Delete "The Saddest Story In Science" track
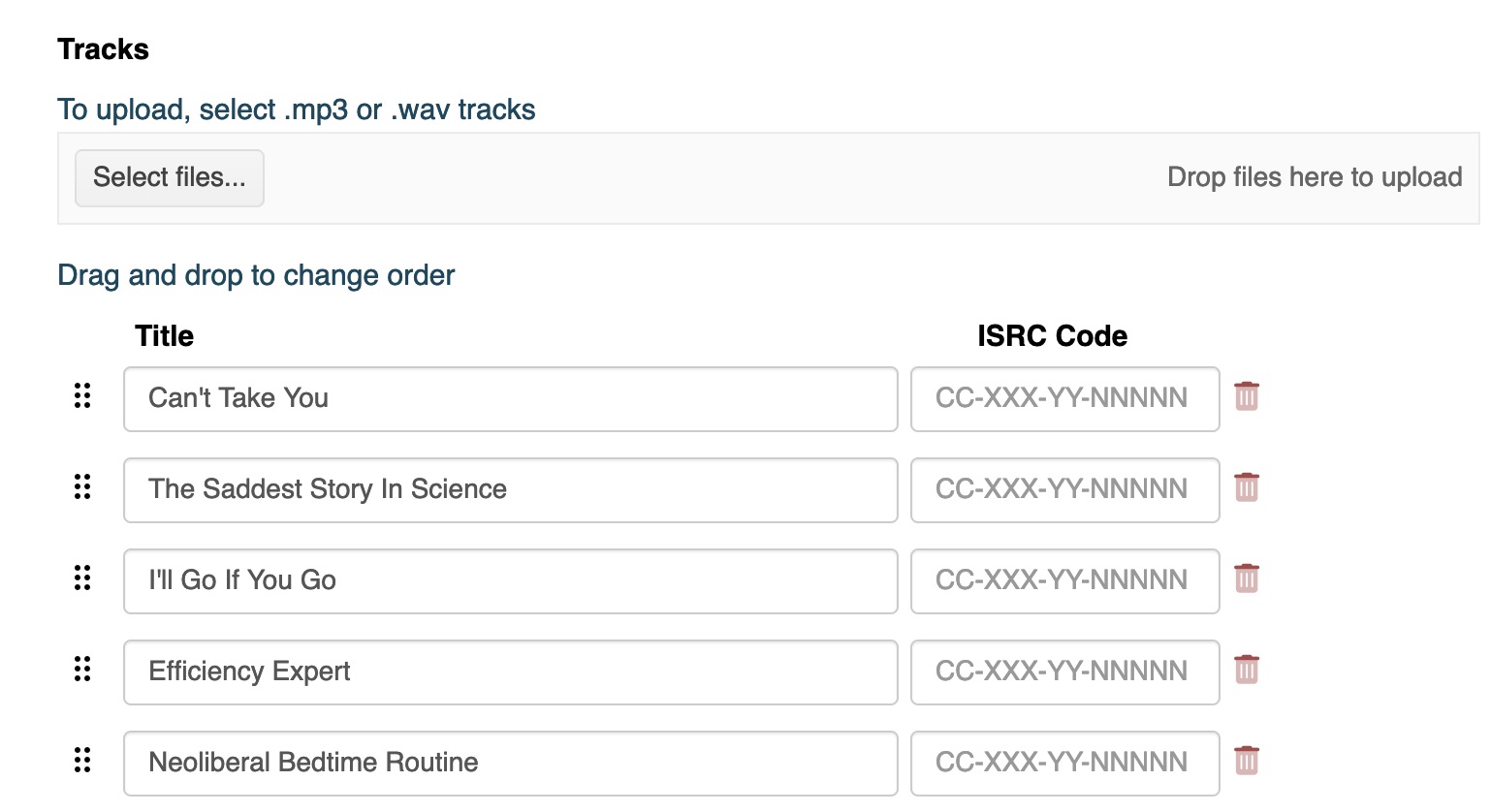The height and width of the screenshot is (812, 1491). point(1247,487)
